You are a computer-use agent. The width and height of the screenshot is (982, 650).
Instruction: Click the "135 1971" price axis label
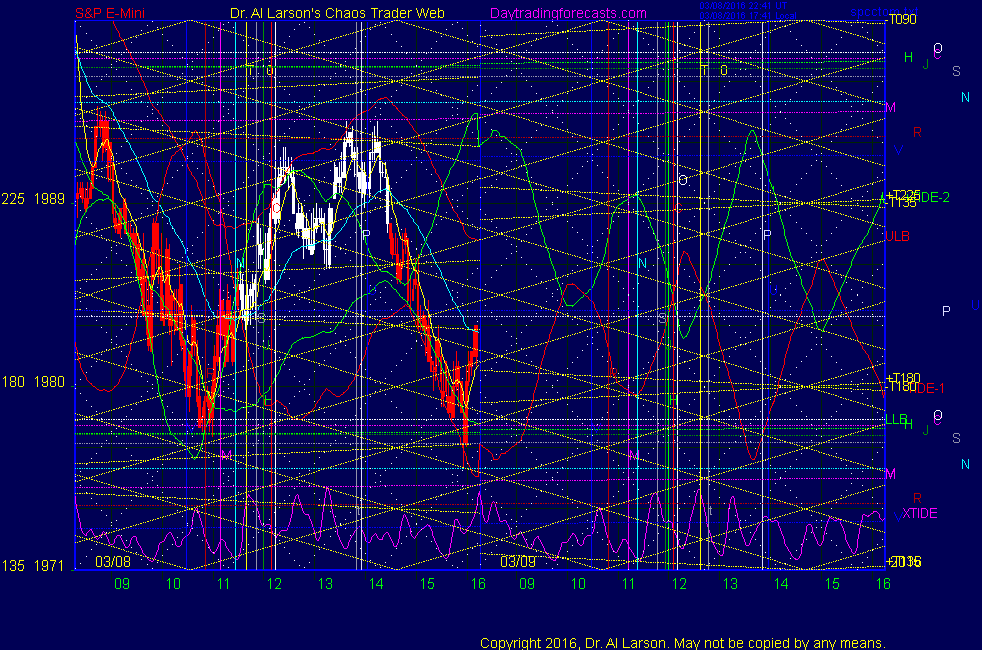point(33,566)
